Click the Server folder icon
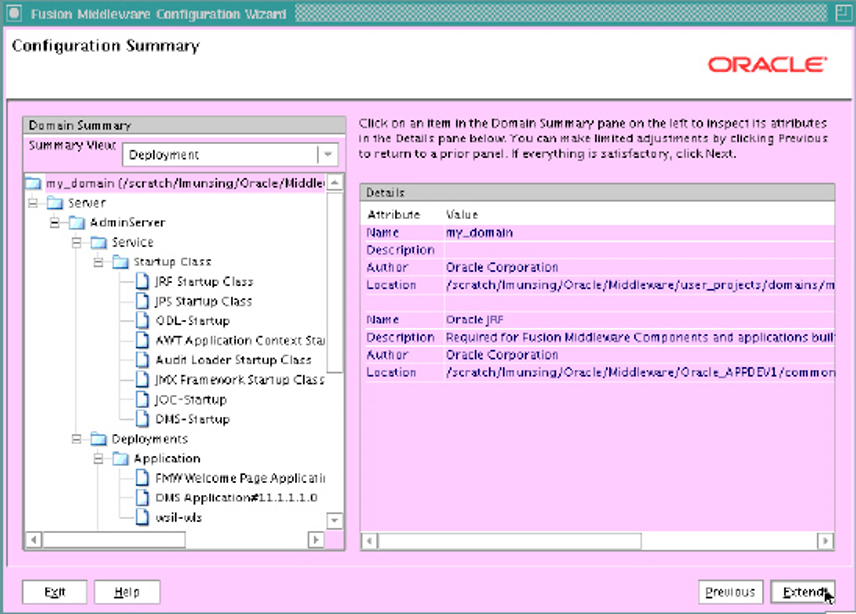The width and height of the screenshot is (856, 614). [x=55, y=203]
